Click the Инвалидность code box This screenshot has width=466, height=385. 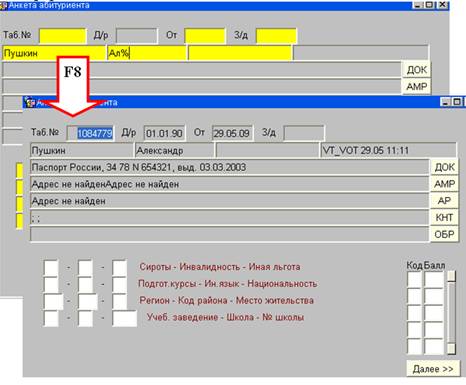[x=85, y=268]
